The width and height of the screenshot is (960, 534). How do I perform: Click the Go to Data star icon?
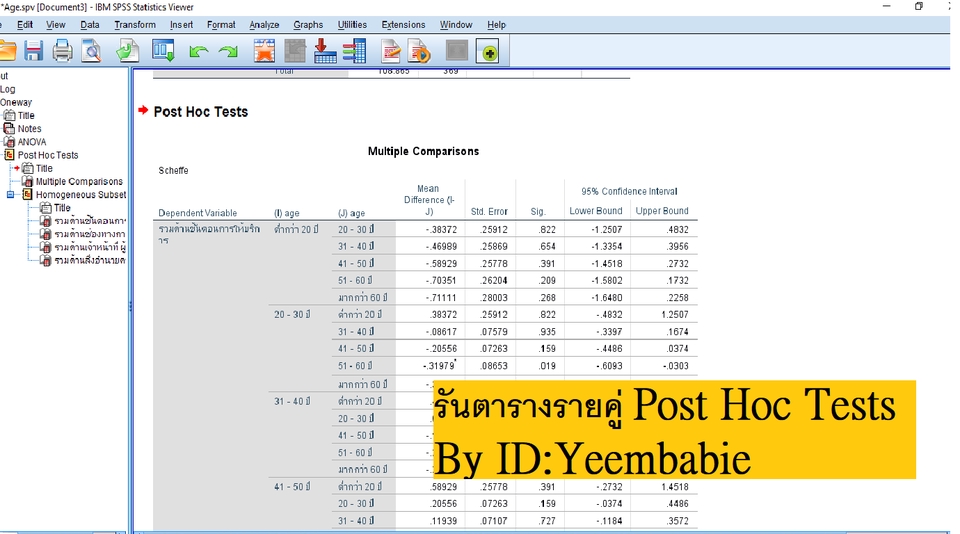click(x=264, y=51)
